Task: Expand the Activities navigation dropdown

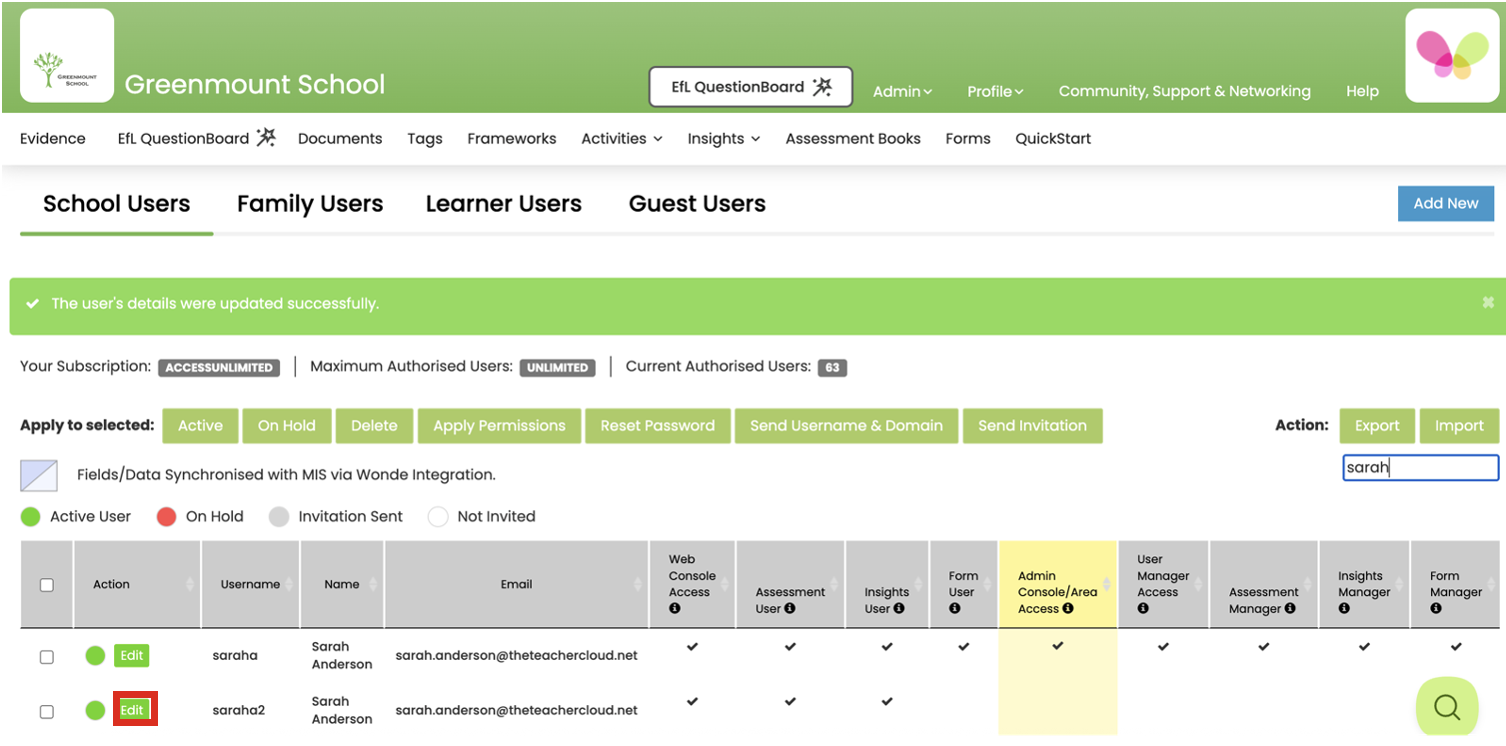Action: tap(621, 139)
